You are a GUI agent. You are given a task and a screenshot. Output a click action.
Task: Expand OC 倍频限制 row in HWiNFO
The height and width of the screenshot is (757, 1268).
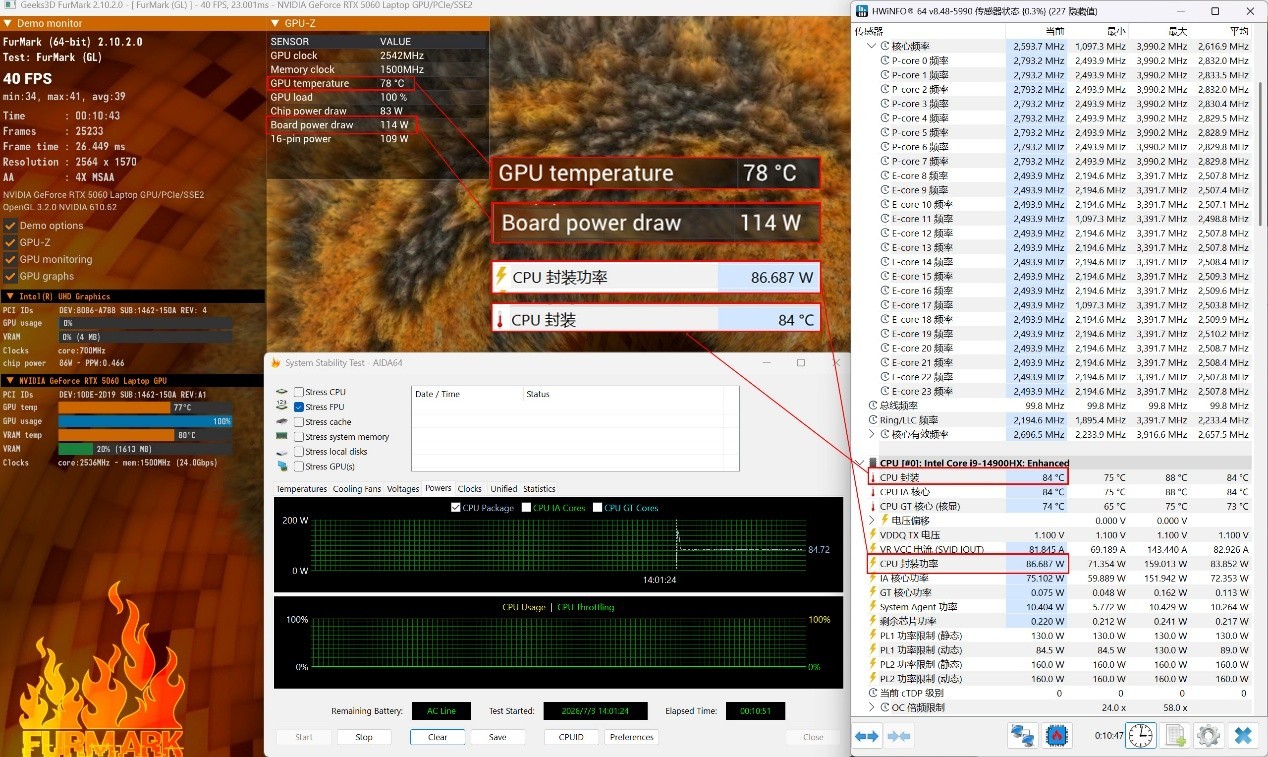pyautogui.click(x=872, y=707)
